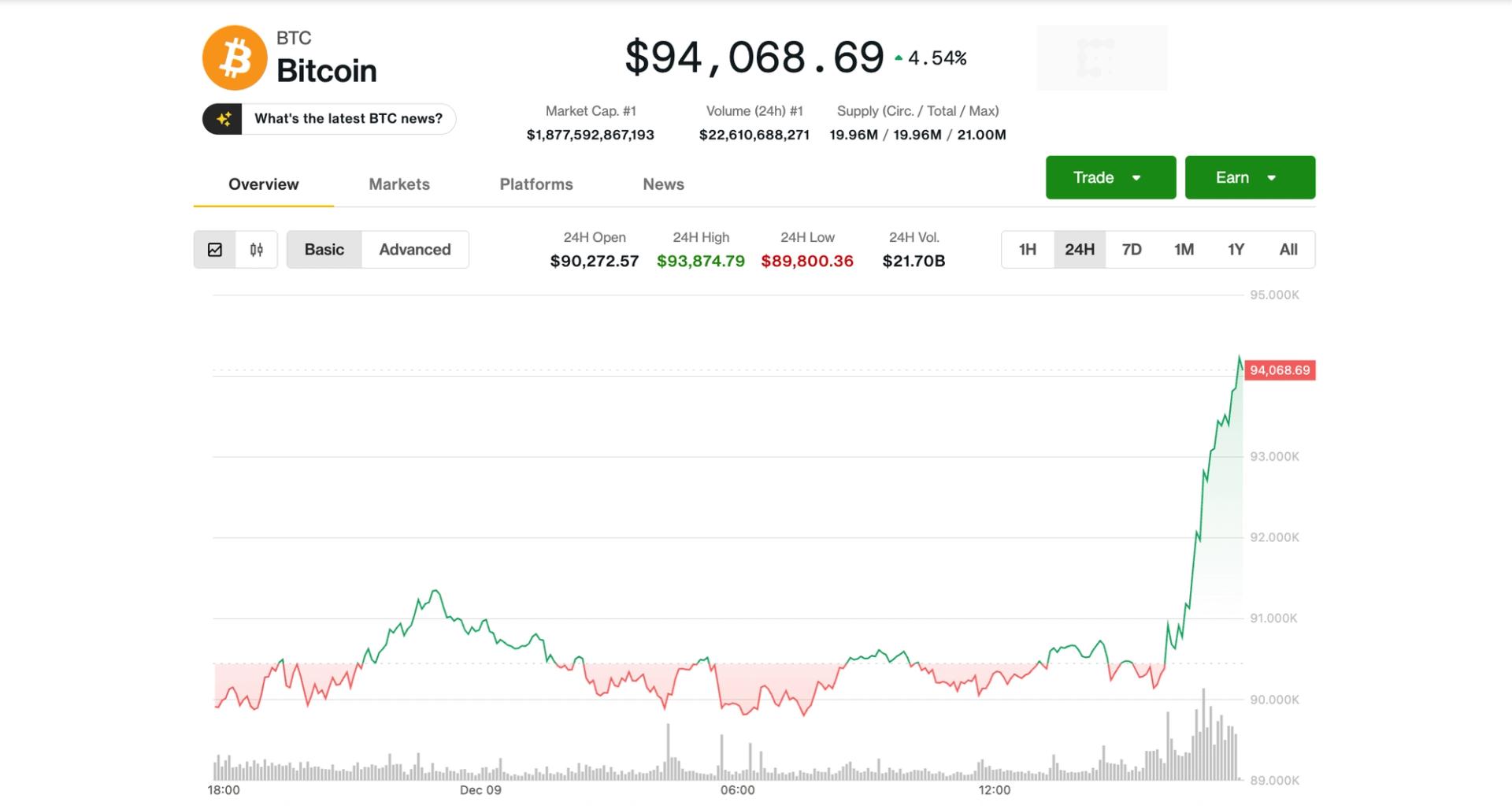Switch to the Markets tab
The image size is (1512, 806).
pos(399,184)
